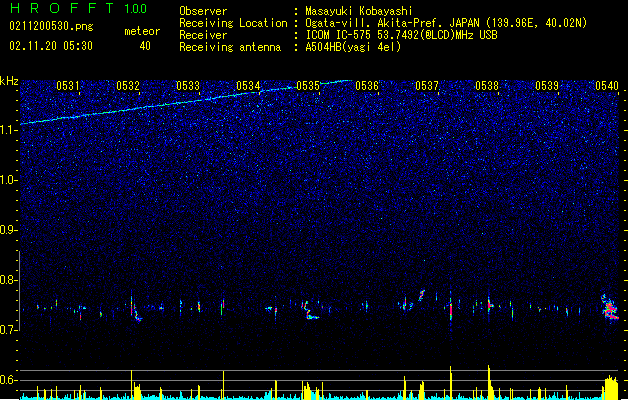629x400 pixels.
Task: Click the kHz axis unit label
Action: coord(9,81)
